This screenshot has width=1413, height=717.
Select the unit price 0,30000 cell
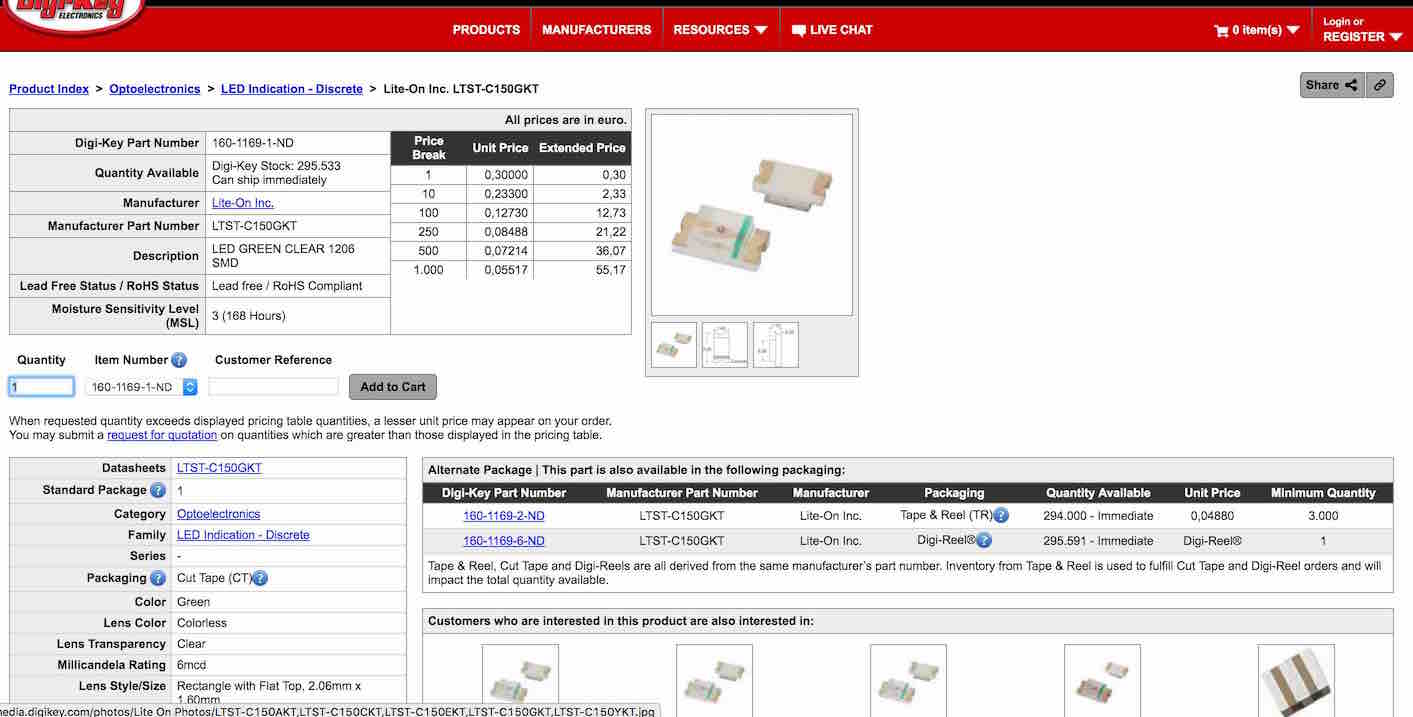pos(500,175)
